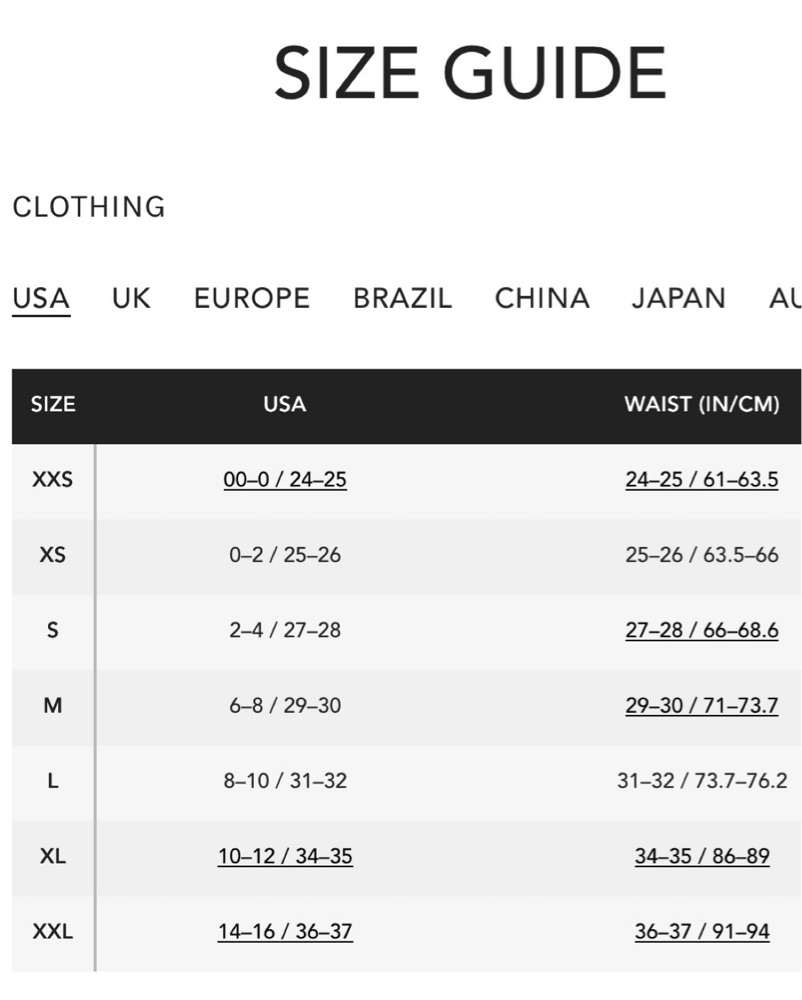Select the L size row label
This screenshot has height=1000, width=802.
point(52,781)
